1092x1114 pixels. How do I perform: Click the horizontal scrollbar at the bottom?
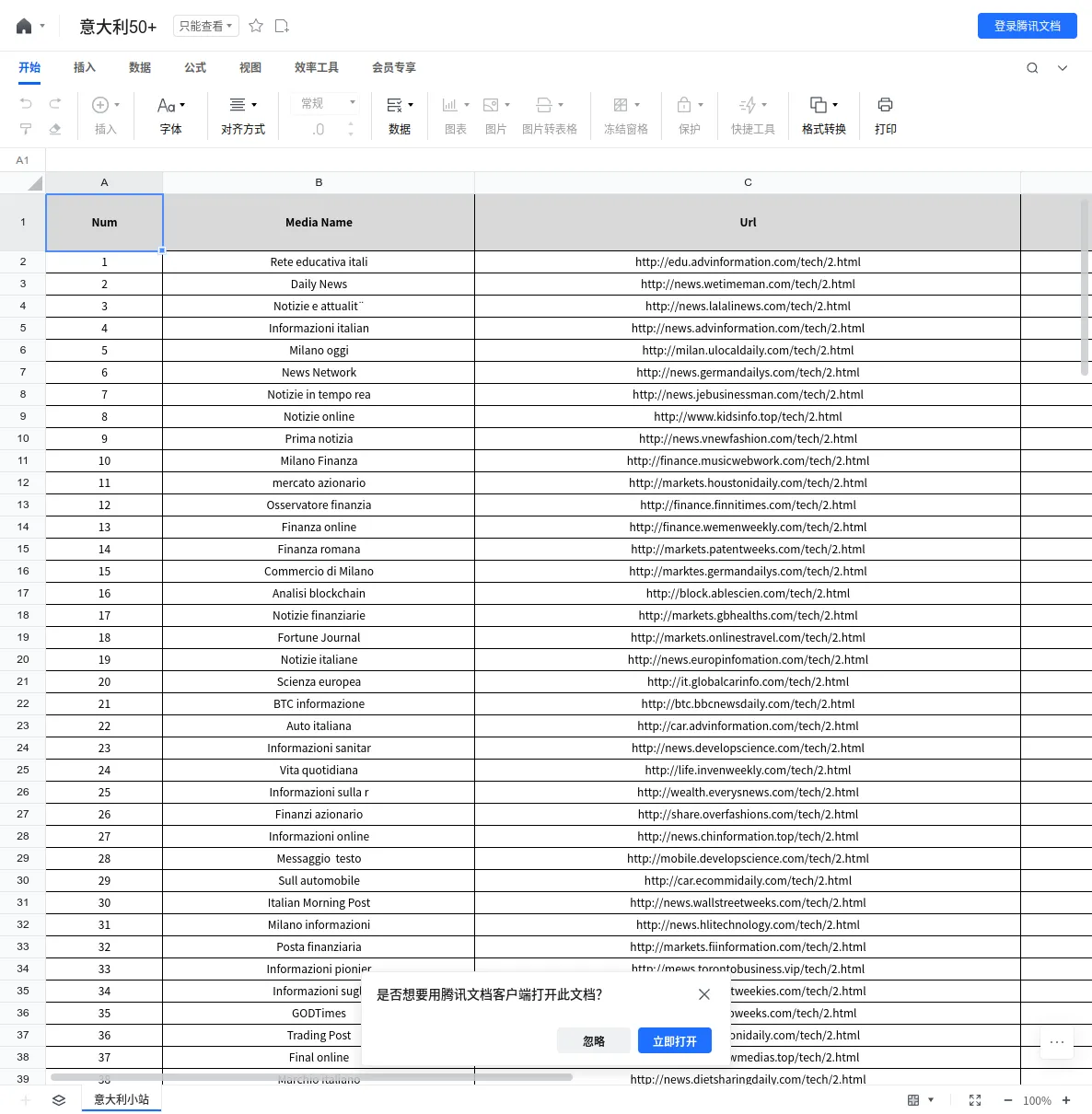point(311,1076)
